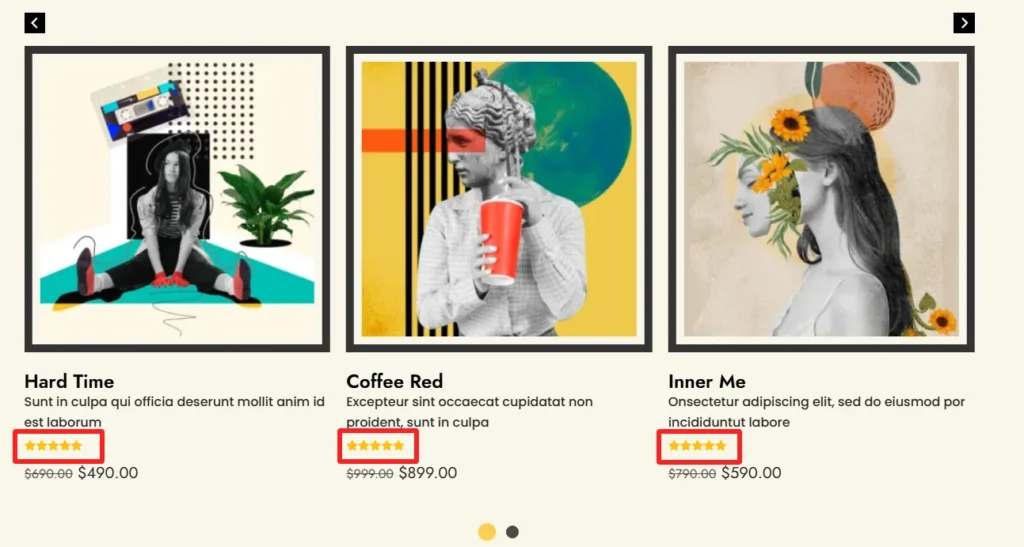Click the crossed-out $999.00 price
1024x547 pixels.
coord(370,474)
